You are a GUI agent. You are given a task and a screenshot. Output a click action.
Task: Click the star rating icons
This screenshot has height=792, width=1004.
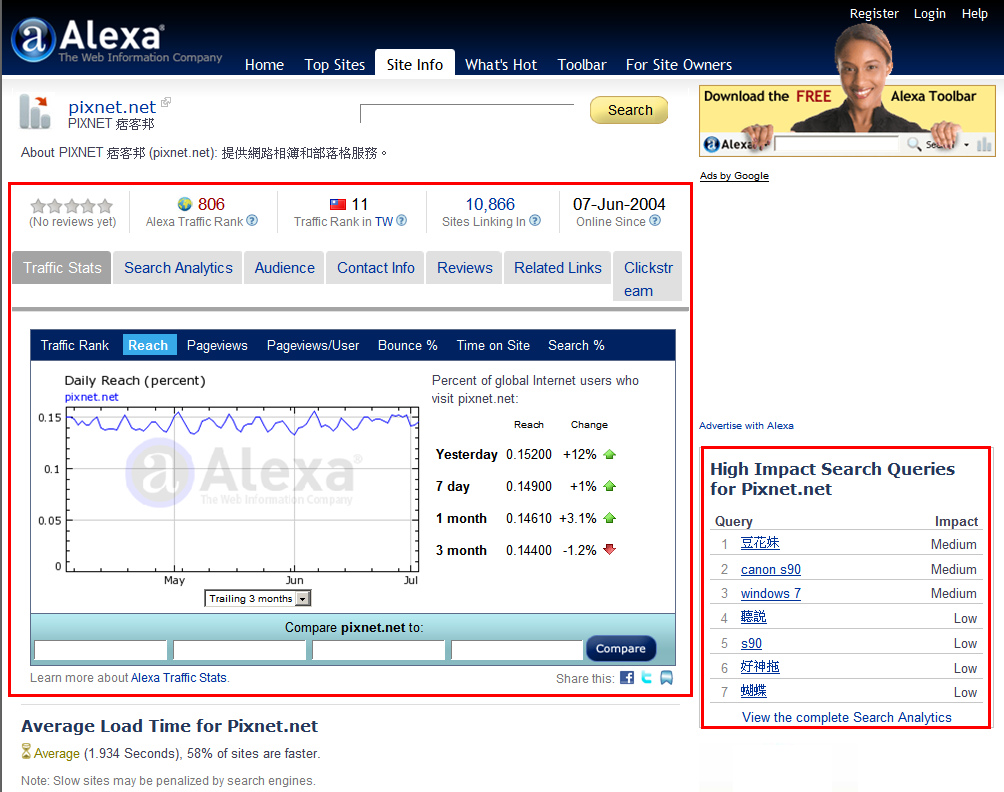coord(72,206)
